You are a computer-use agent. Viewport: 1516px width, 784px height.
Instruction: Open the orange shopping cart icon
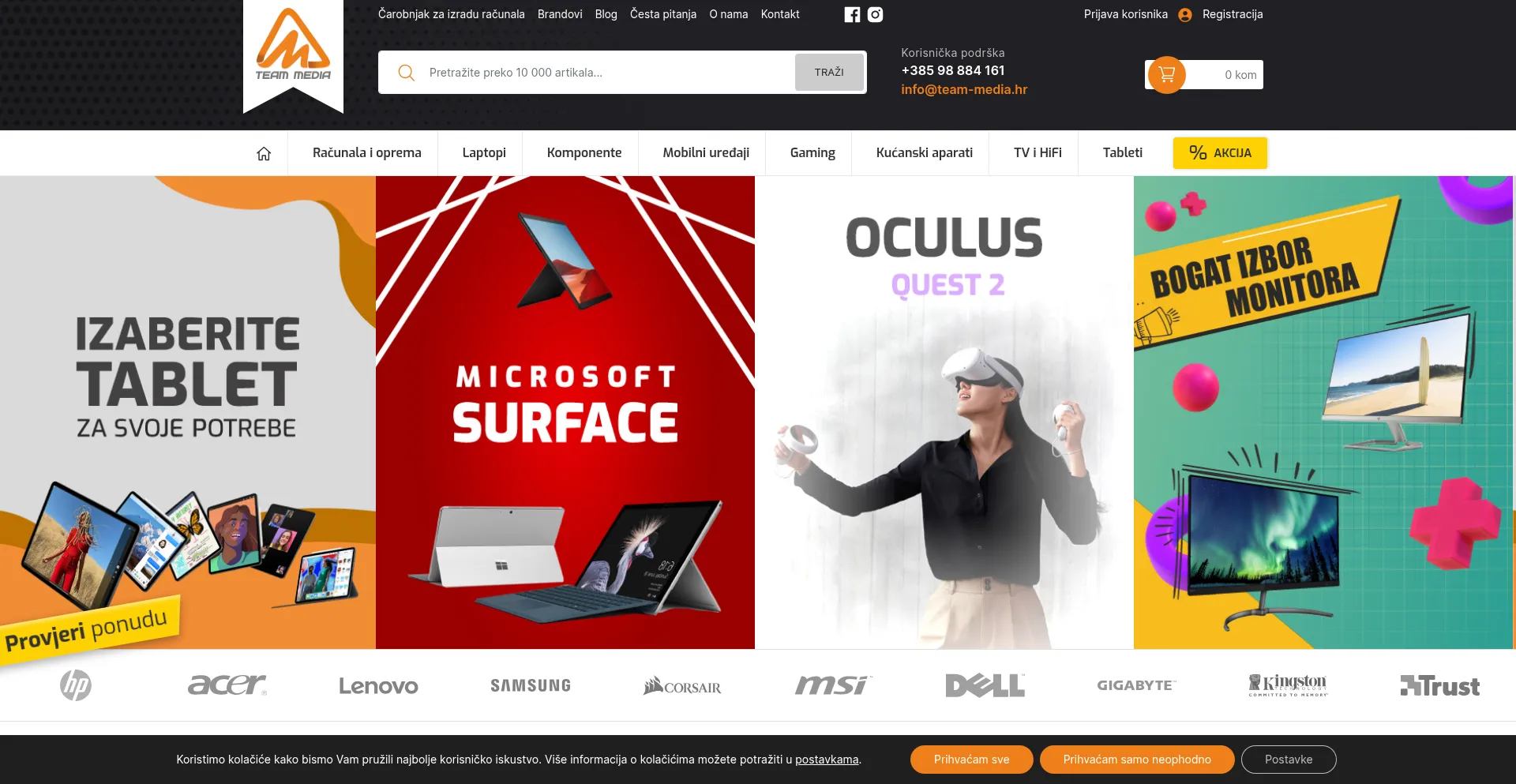tap(1166, 75)
